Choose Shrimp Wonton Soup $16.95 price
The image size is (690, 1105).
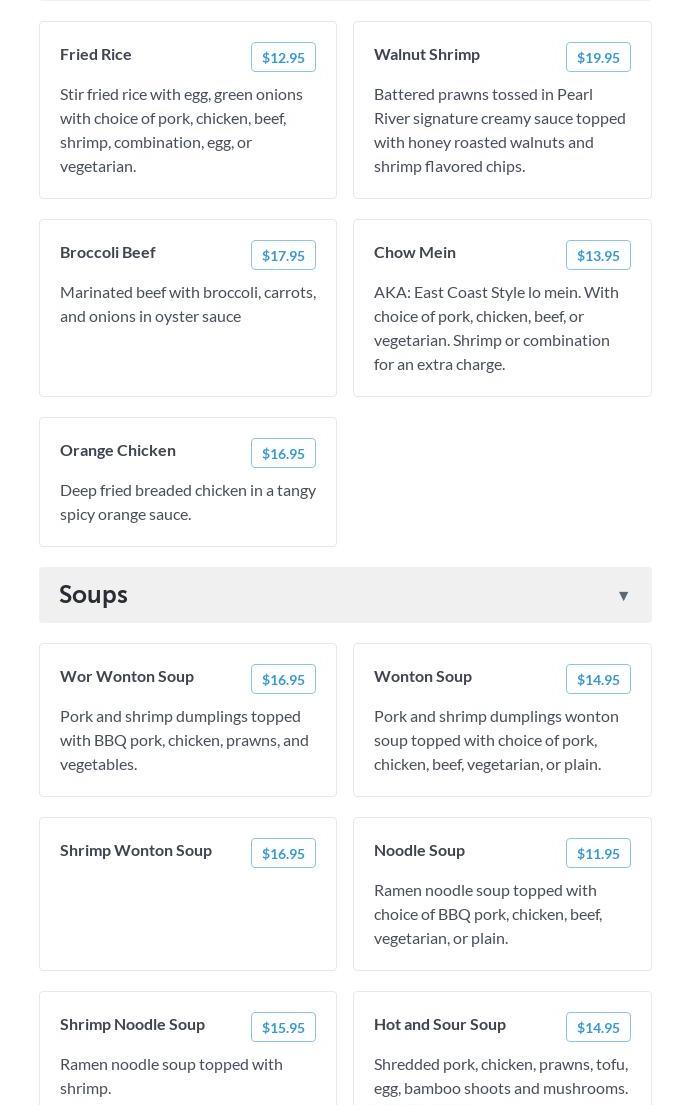(283, 854)
